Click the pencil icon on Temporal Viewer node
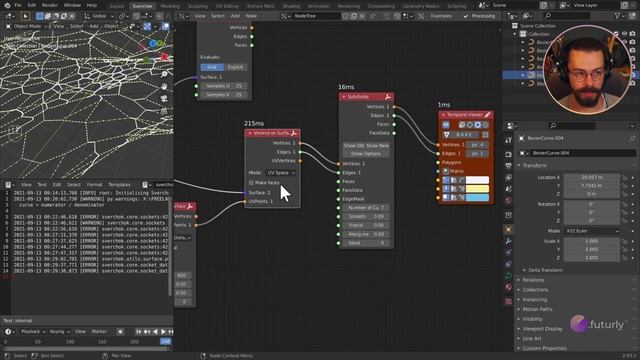This screenshot has height=360, width=640. coord(487,115)
